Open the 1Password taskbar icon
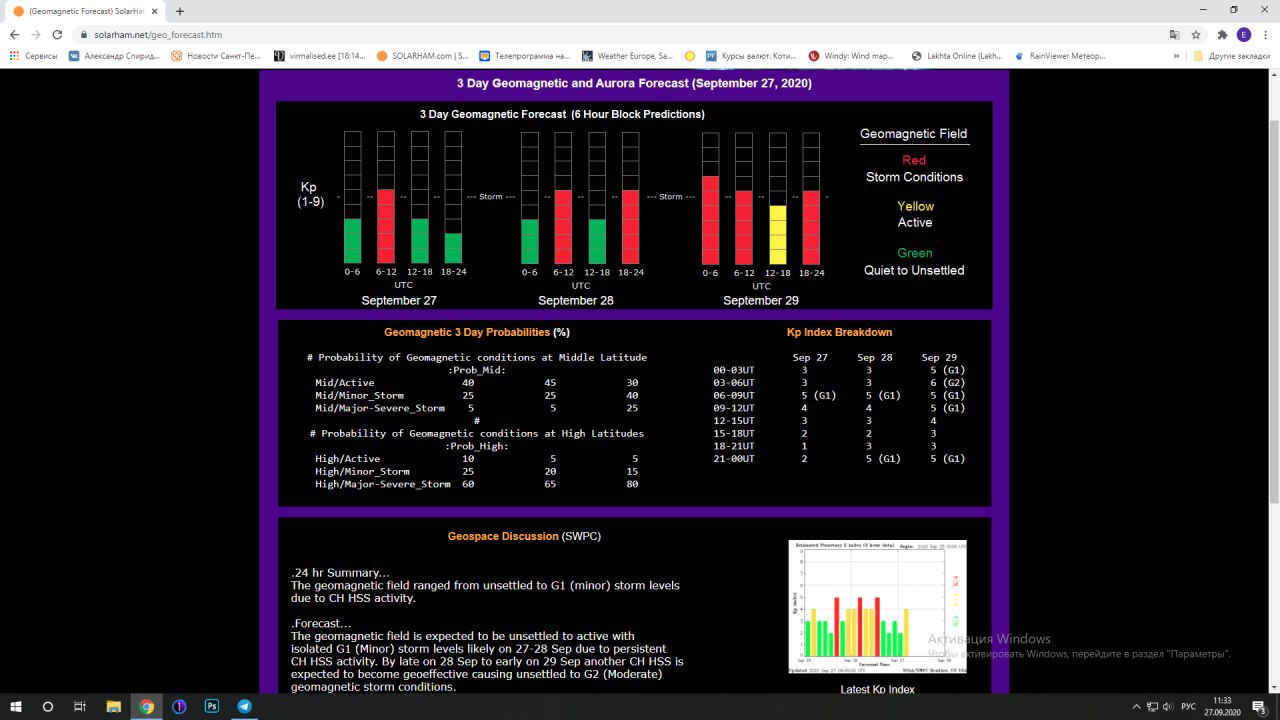Viewport: 1280px width, 720px height. pyautogui.click(x=179, y=706)
